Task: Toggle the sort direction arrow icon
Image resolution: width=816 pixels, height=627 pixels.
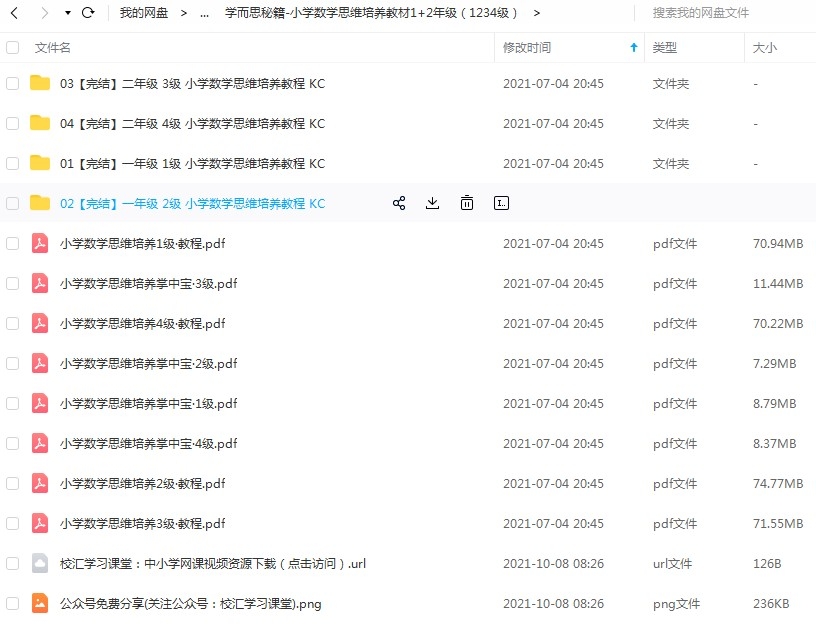Action: point(634,47)
